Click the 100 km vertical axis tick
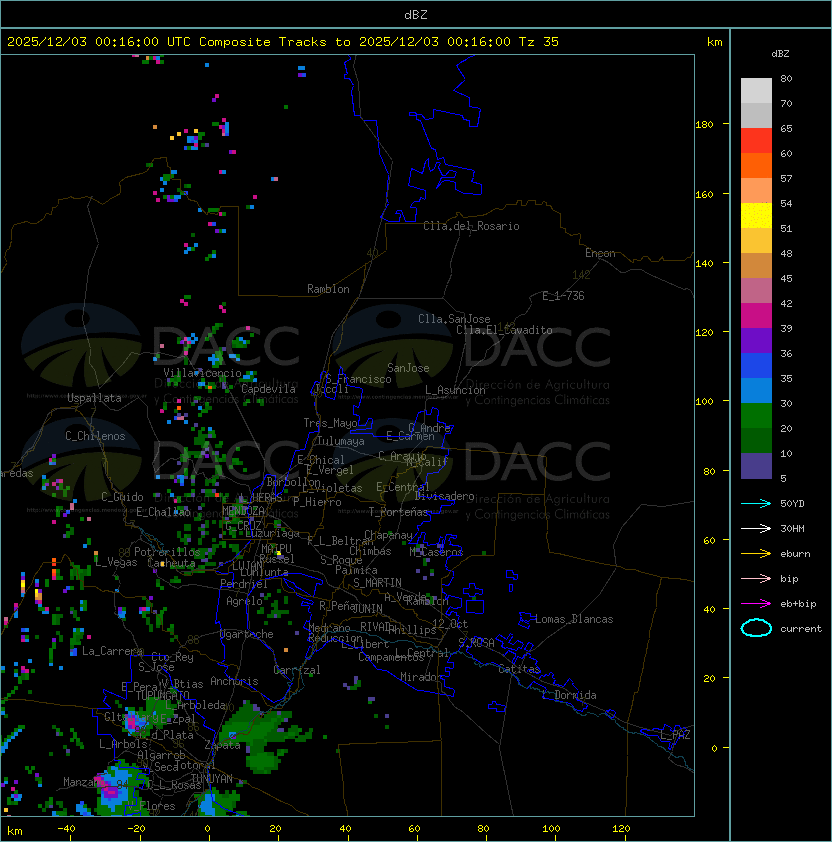The height and width of the screenshot is (842, 832). coord(704,402)
